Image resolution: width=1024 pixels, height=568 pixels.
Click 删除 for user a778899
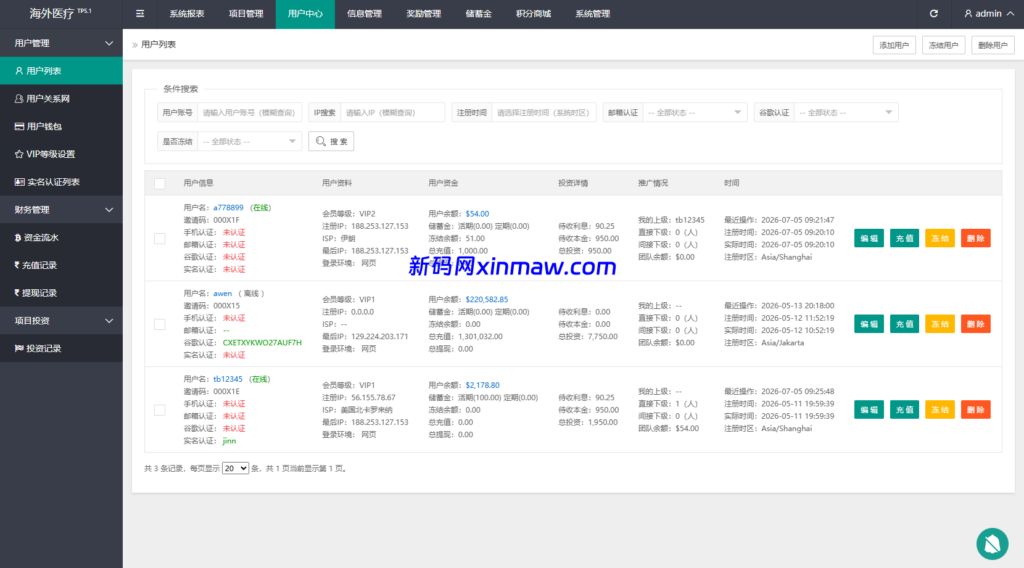click(x=976, y=238)
